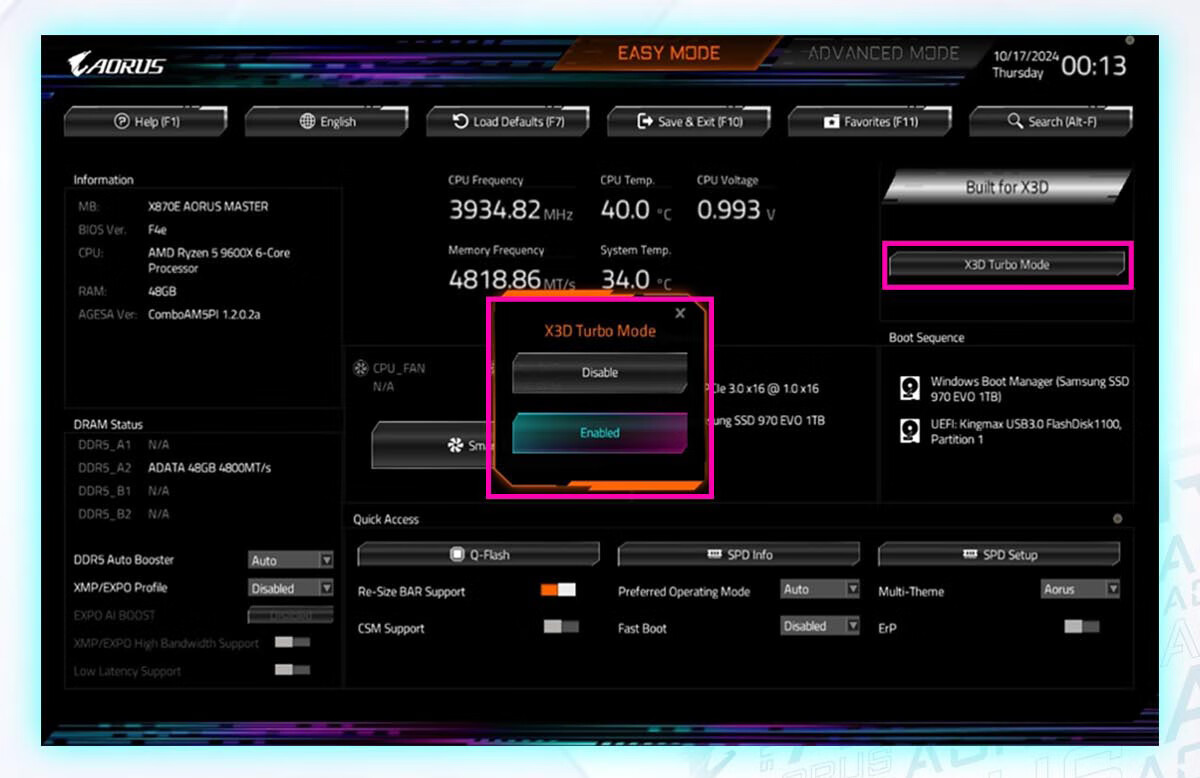
Task: Open SPD Setup
Action: [x=999, y=555]
